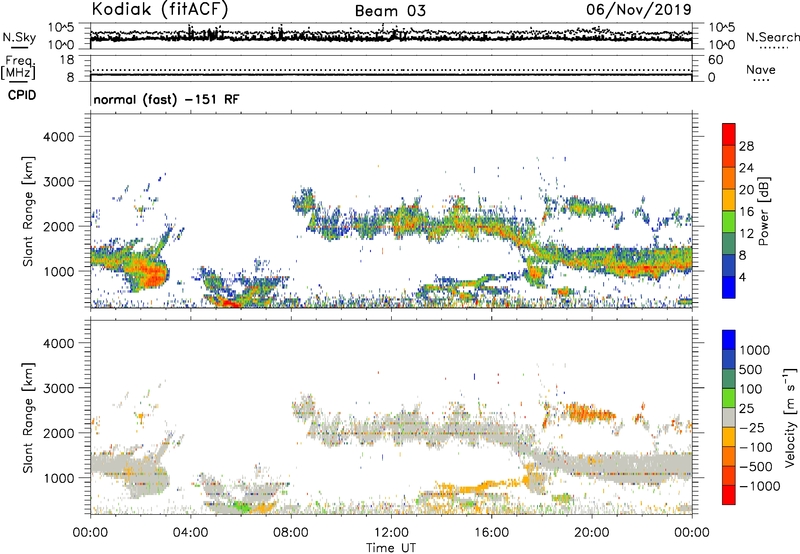Click the "1000" velocity colorbar label
Screen dimensions: 800x554
tap(755, 350)
